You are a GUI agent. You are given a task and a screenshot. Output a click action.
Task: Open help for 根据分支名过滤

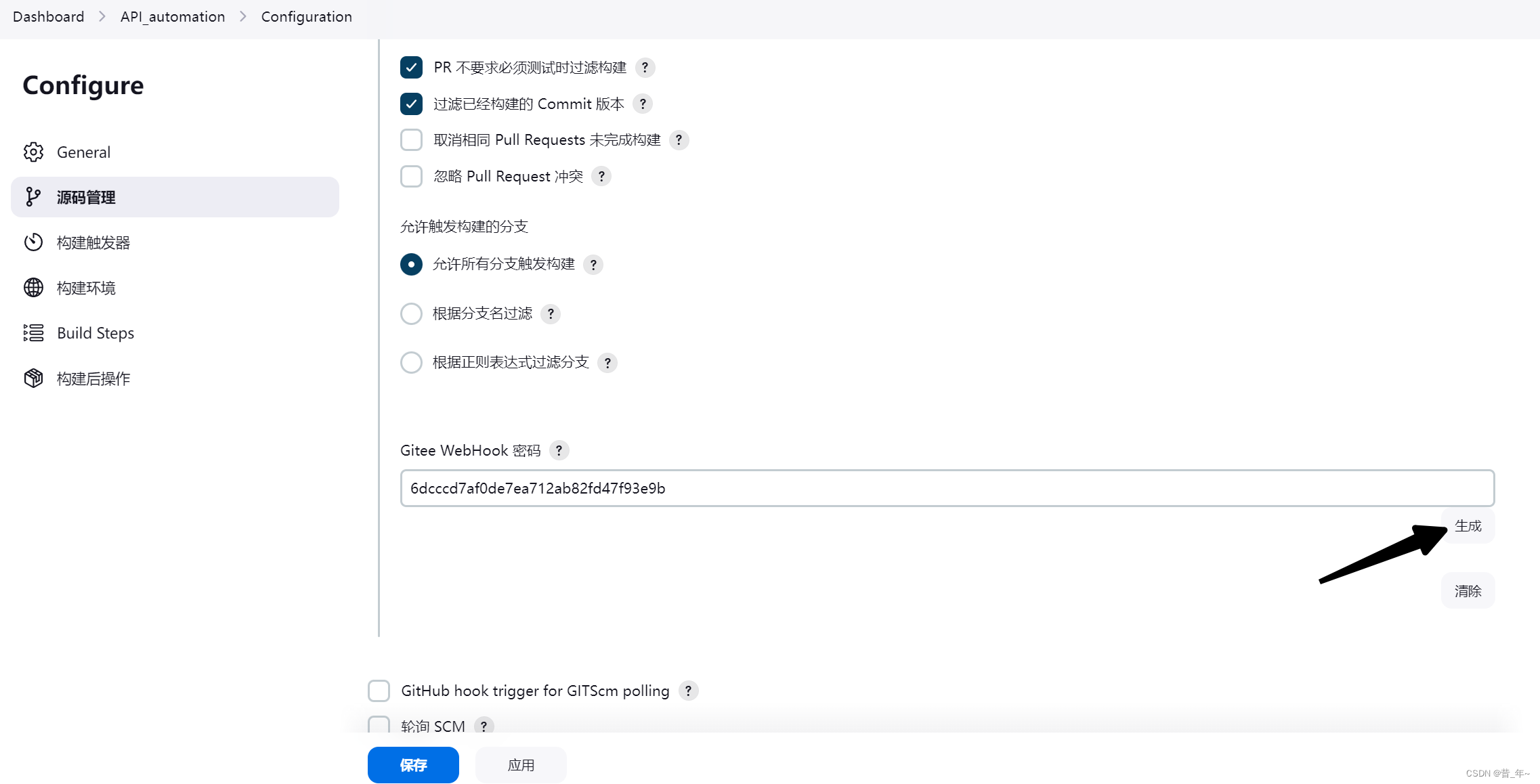point(551,314)
